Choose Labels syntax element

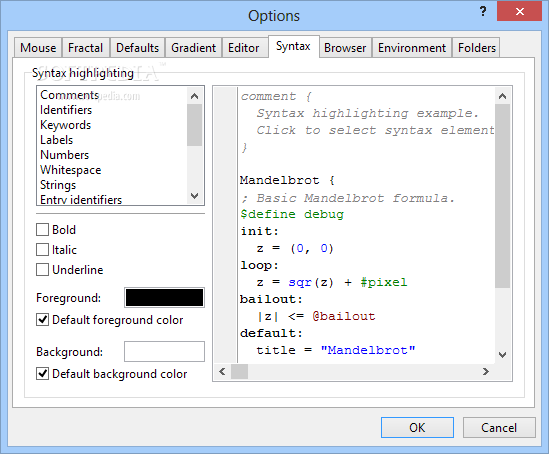[x=112, y=140]
